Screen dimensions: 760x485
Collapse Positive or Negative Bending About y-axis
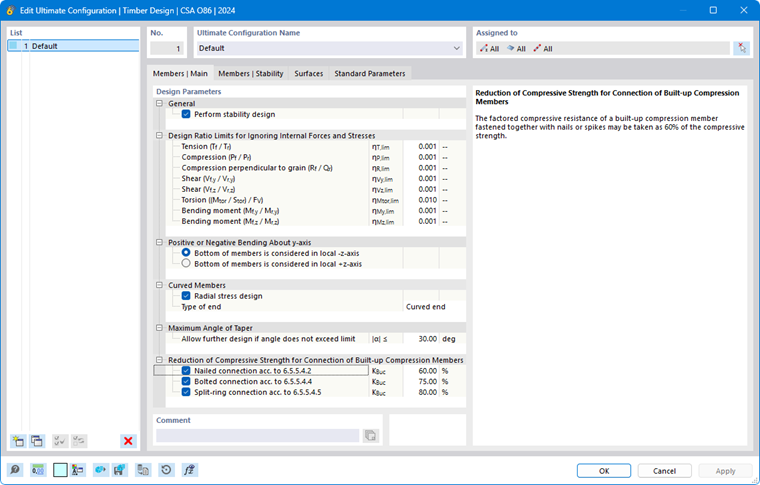[159, 242]
